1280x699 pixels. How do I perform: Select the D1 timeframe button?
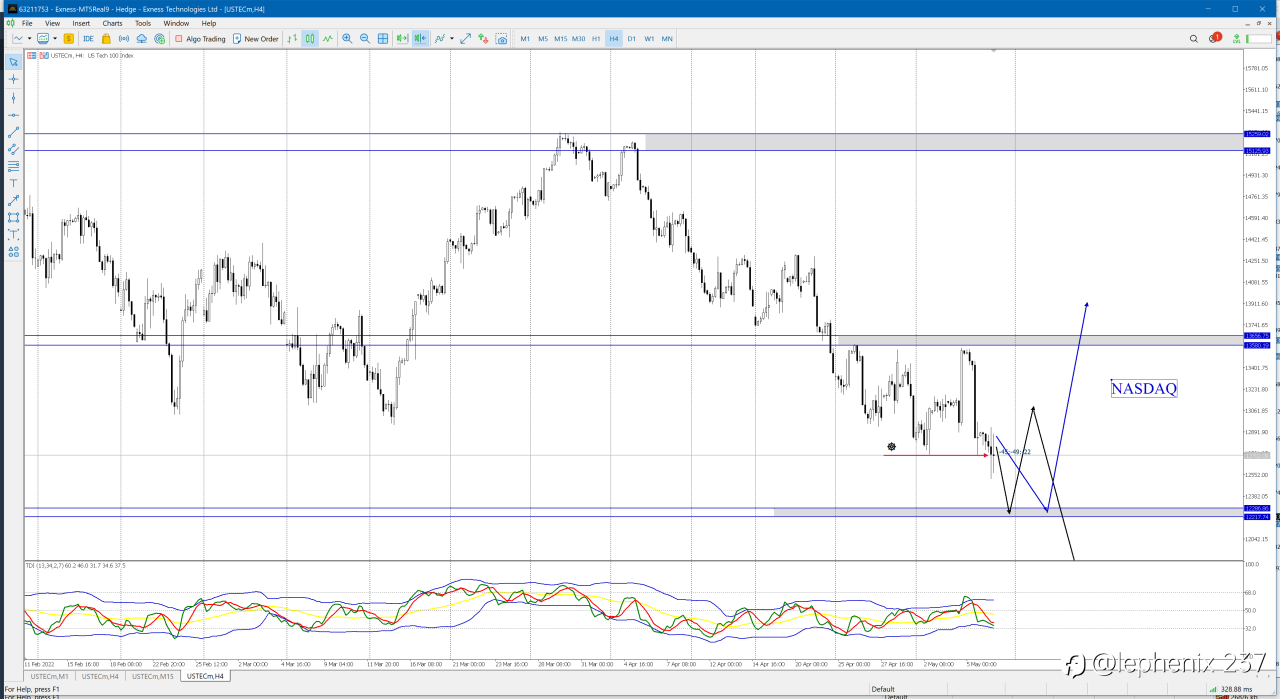coord(631,39)
